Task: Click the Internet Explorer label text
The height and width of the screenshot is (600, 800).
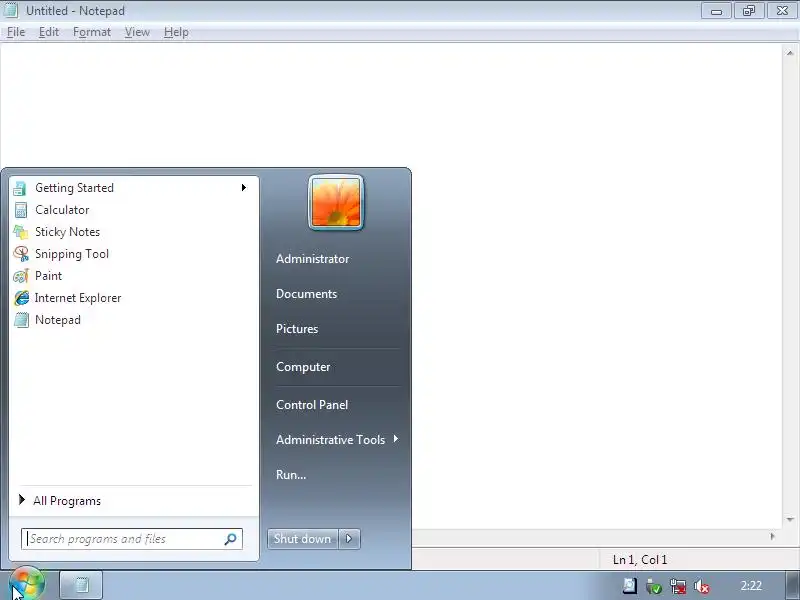Action: [x=78, y=298]
